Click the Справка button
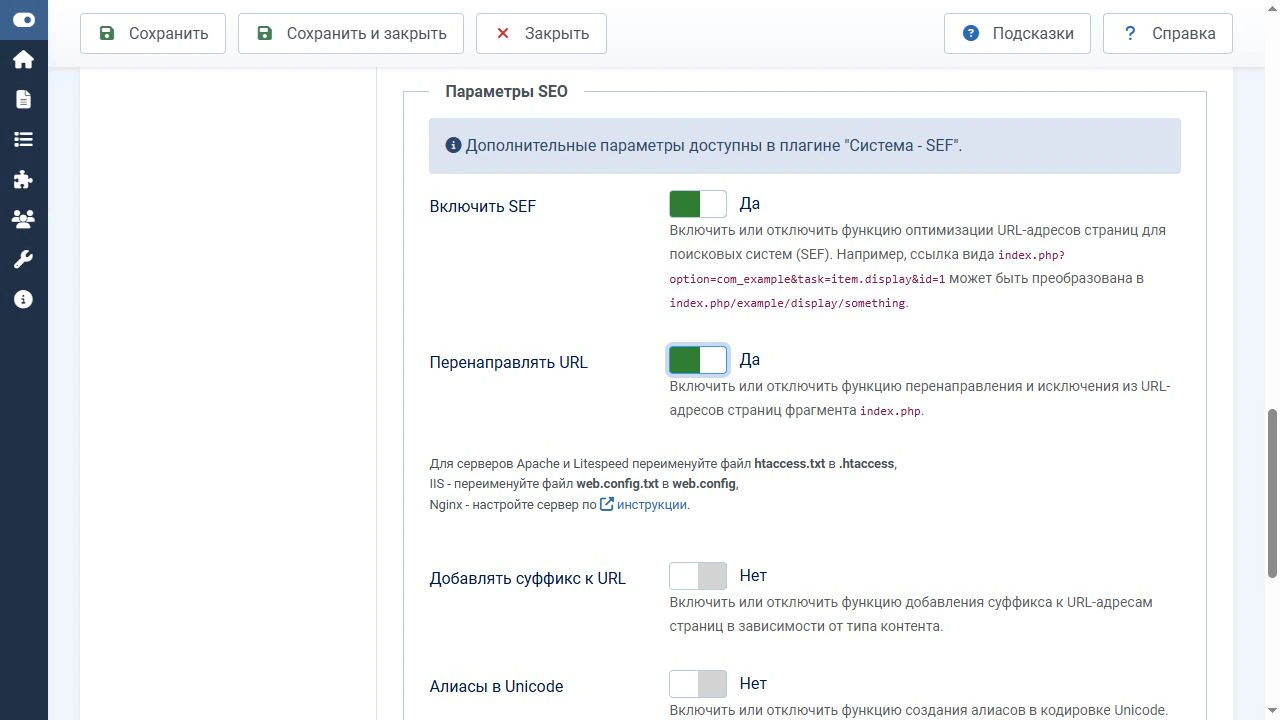Viewport: 1280px width, 720px height. (x=1168, y=33)
